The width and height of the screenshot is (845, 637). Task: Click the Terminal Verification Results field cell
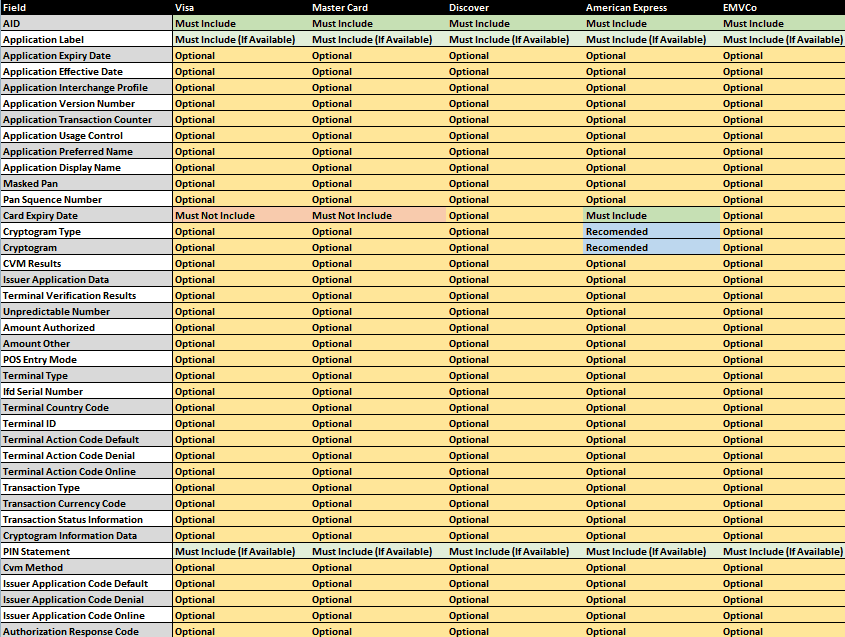pyautogui.click(x=86, y=295)
